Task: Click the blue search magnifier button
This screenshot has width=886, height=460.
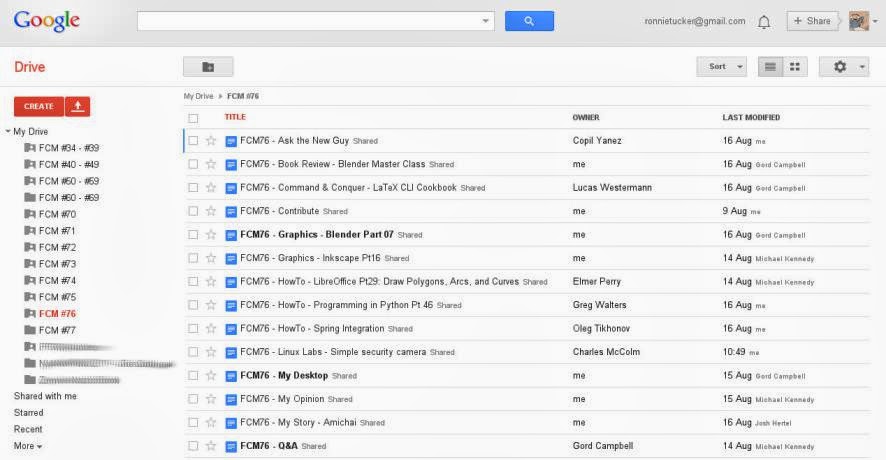Action: [x=529, y=21]
